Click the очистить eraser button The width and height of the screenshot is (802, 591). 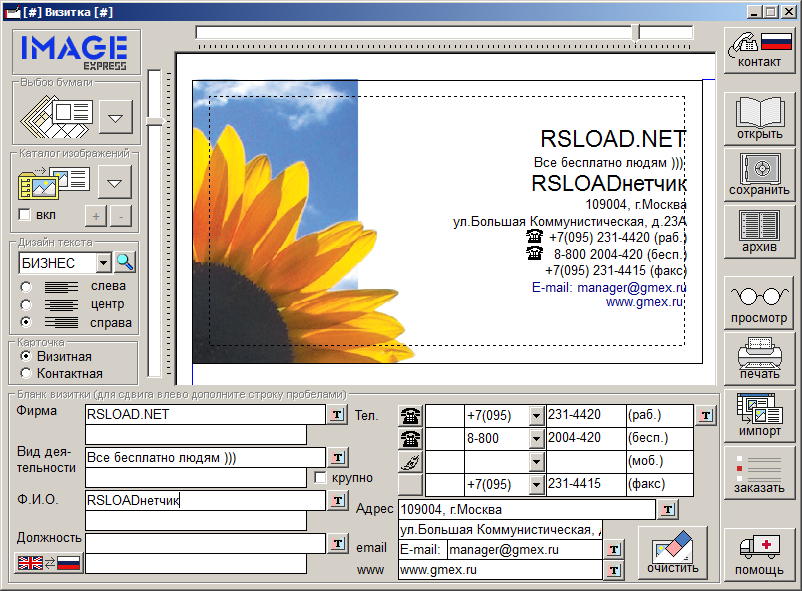(x=673, y=553)
